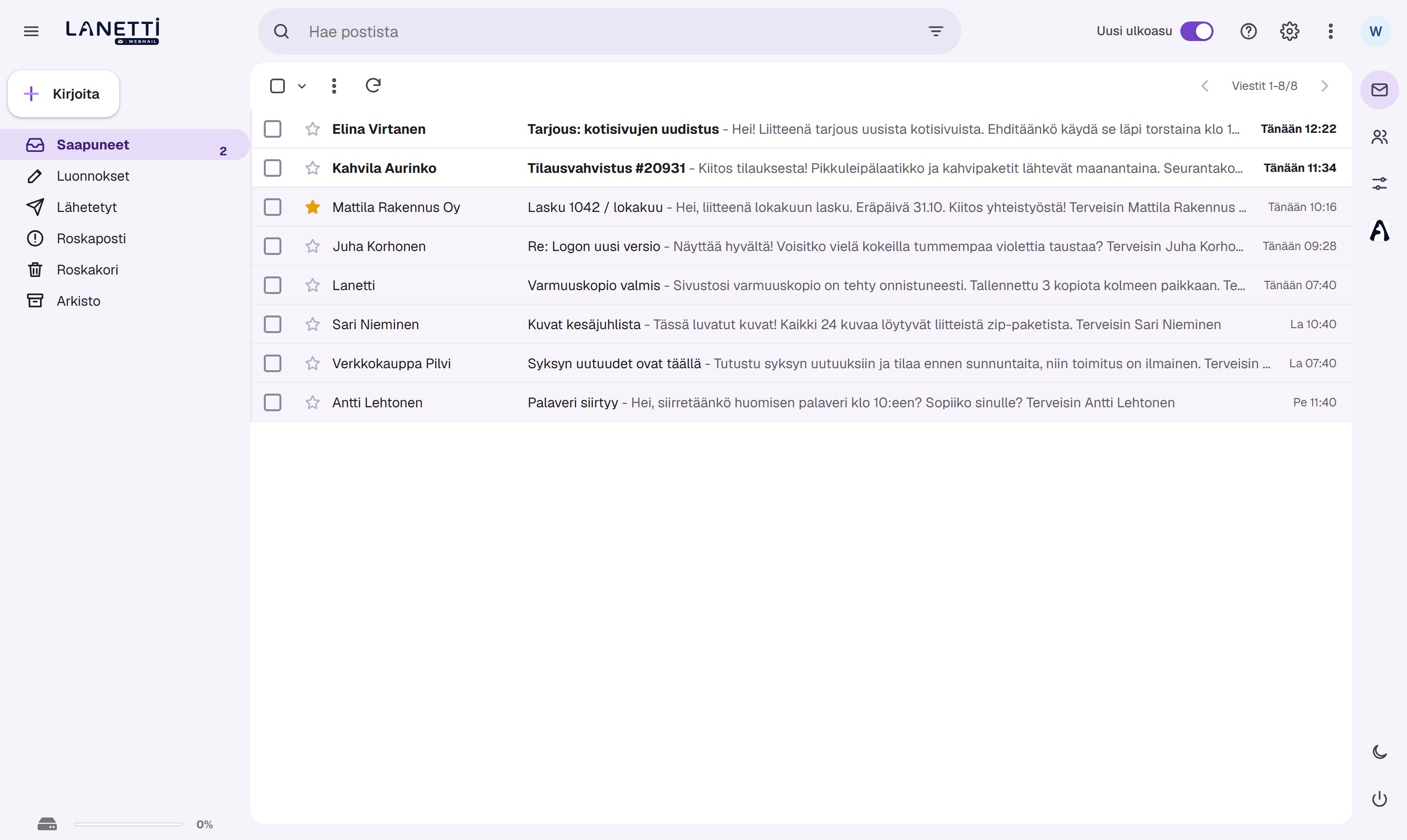Open the Palaveri siirtyy email
1407x840 pixels.
[801, 402]
